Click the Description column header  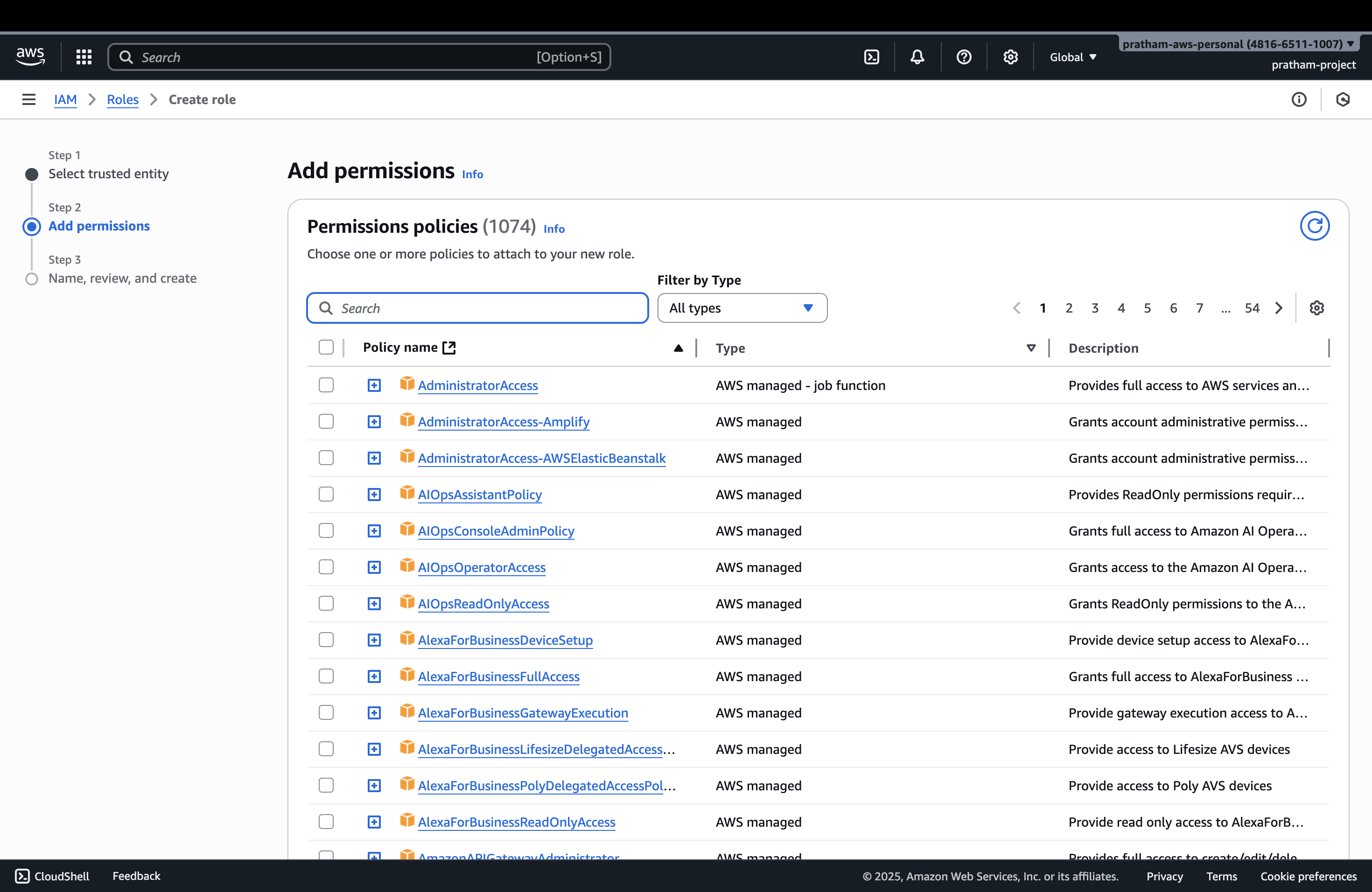click(1103, 348)
